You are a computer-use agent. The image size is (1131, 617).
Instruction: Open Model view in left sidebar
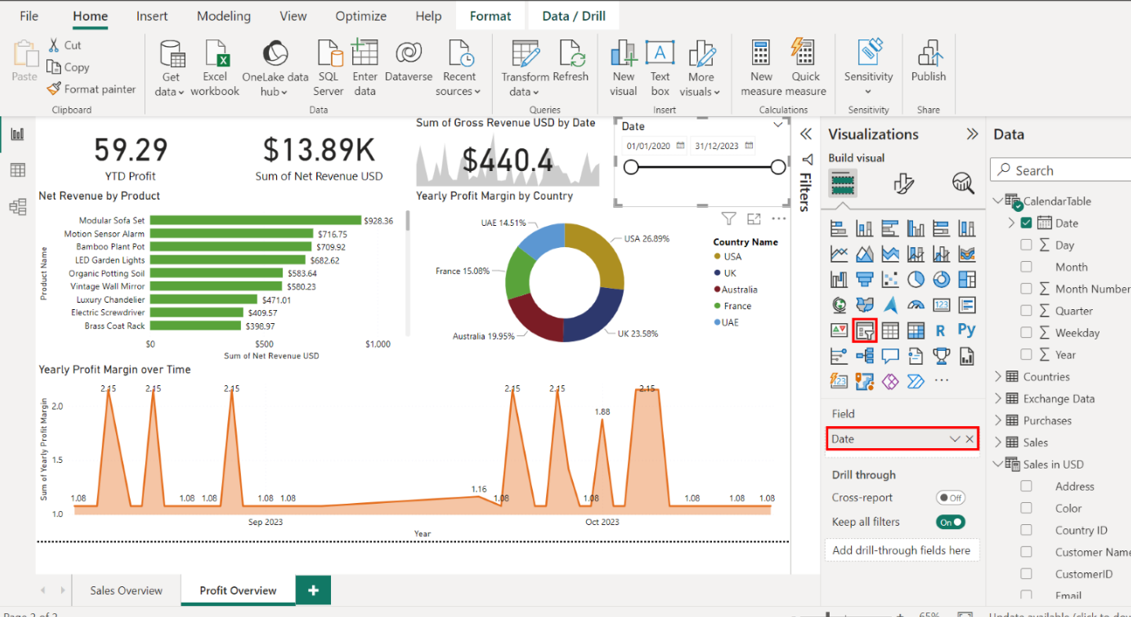(x=17, y=207)
